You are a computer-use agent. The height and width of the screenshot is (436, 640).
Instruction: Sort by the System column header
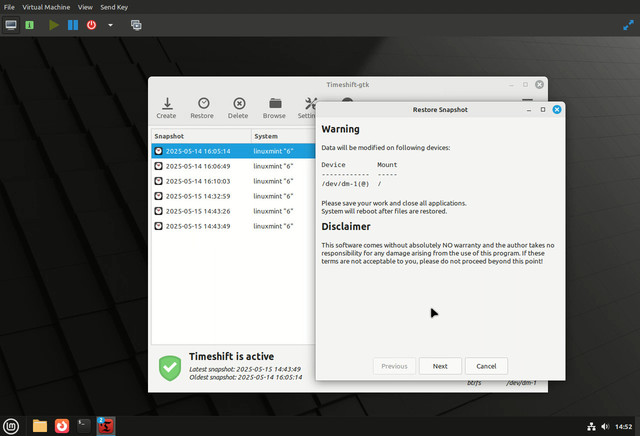click(283, 136)
